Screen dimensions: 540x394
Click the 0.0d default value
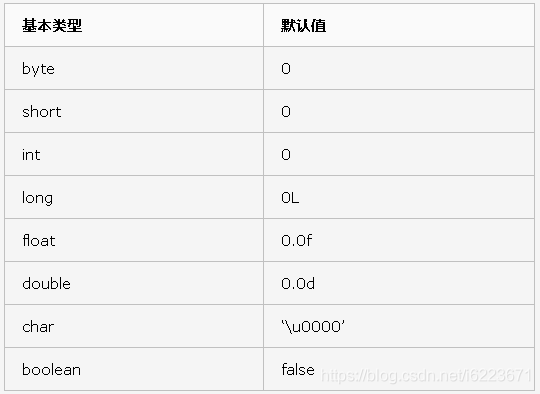coord(298,283)
